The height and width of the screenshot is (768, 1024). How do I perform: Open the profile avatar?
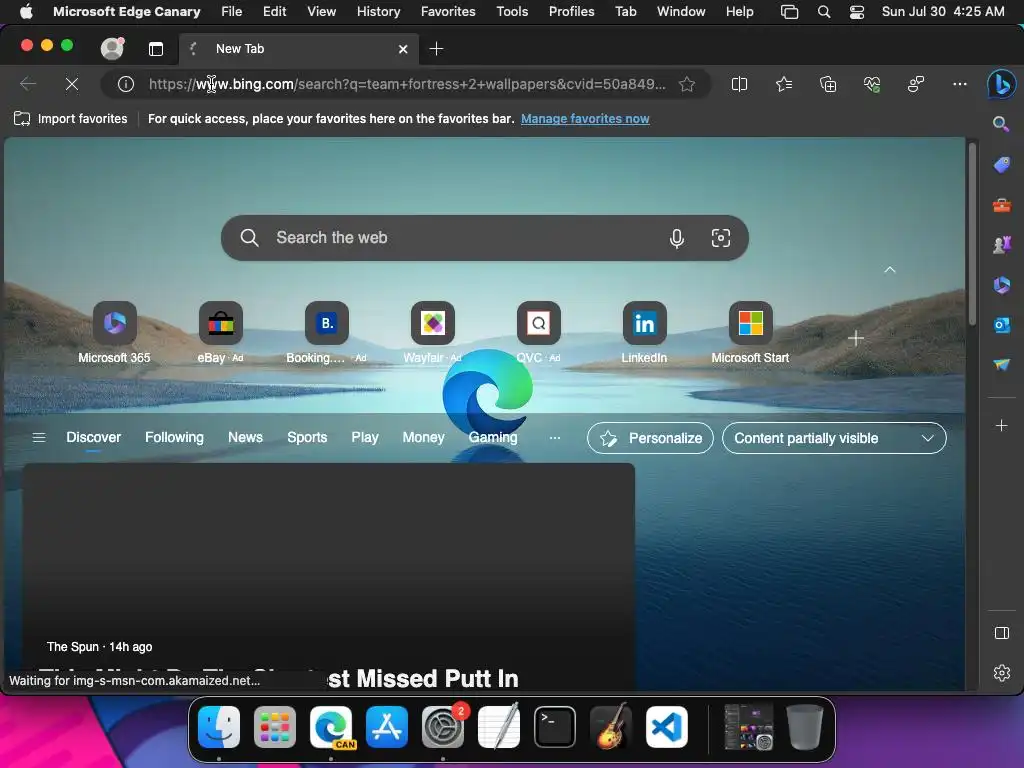pos(112,48)
